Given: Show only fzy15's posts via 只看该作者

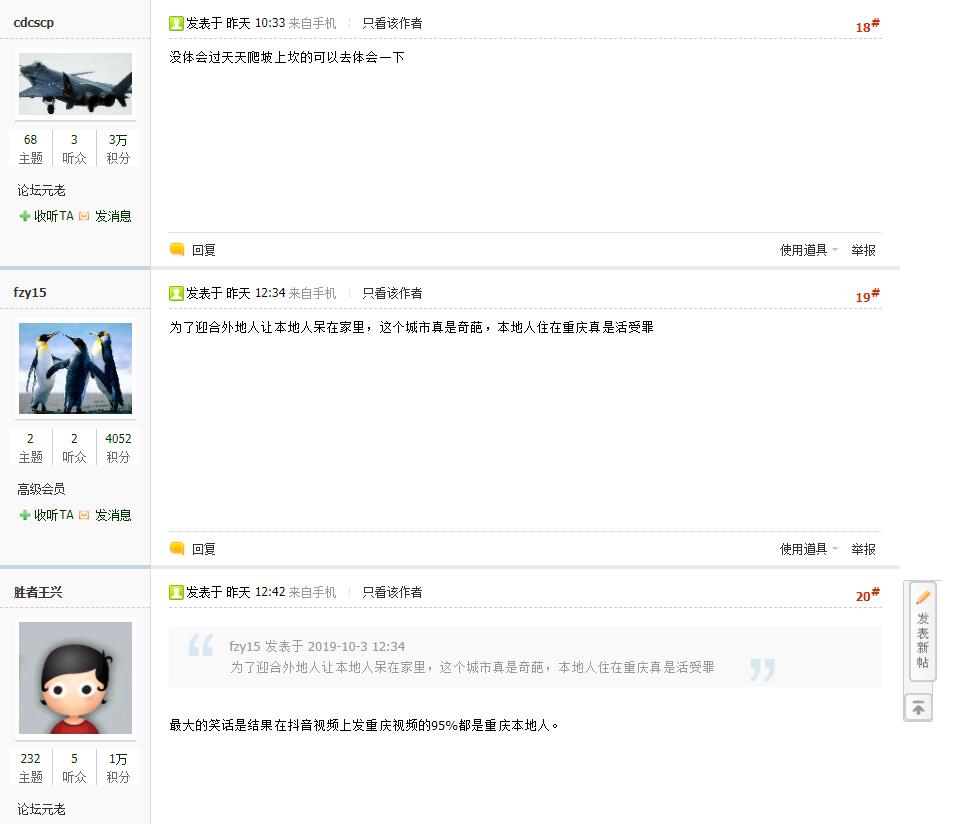Looking at the screenshot, I should pos(392,293).
